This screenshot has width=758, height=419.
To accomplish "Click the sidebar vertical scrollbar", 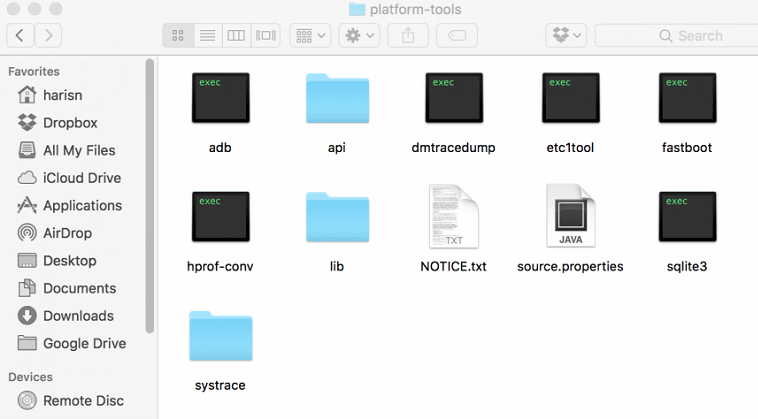I will (150, 196).
